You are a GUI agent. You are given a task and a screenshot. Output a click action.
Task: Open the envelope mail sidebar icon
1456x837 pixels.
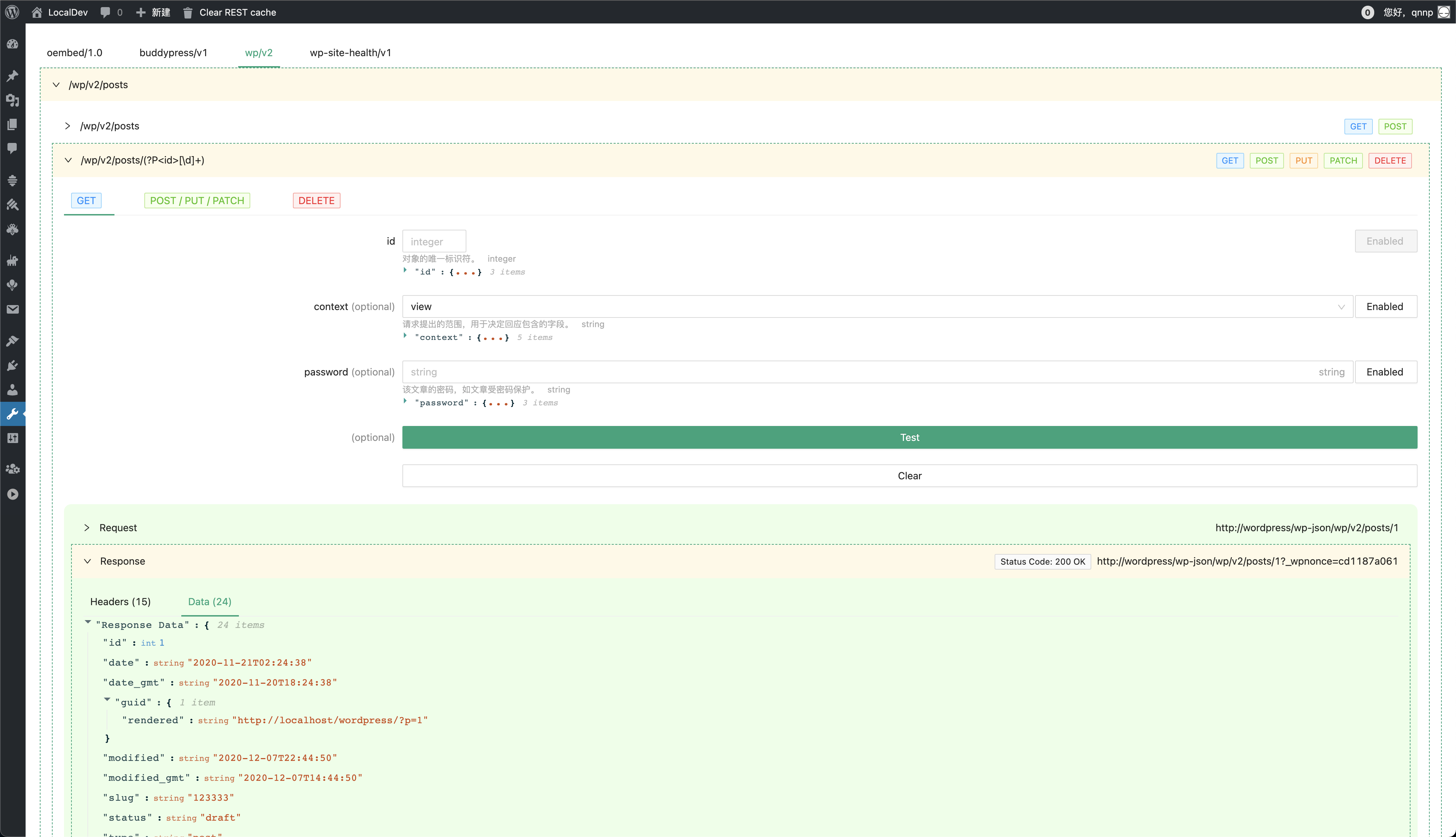[x=12, y=309]
